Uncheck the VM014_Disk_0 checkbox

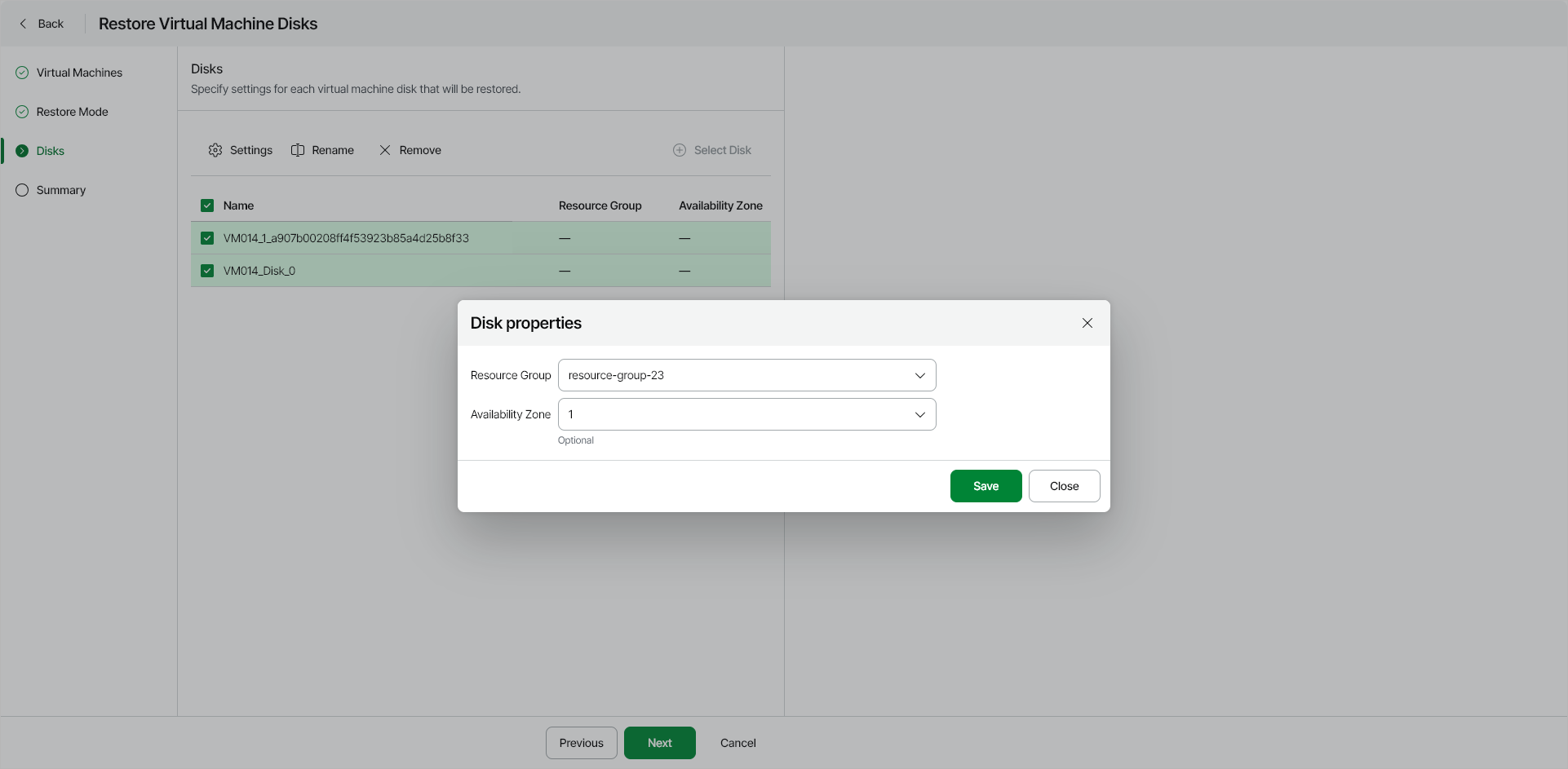coord(207,270)
